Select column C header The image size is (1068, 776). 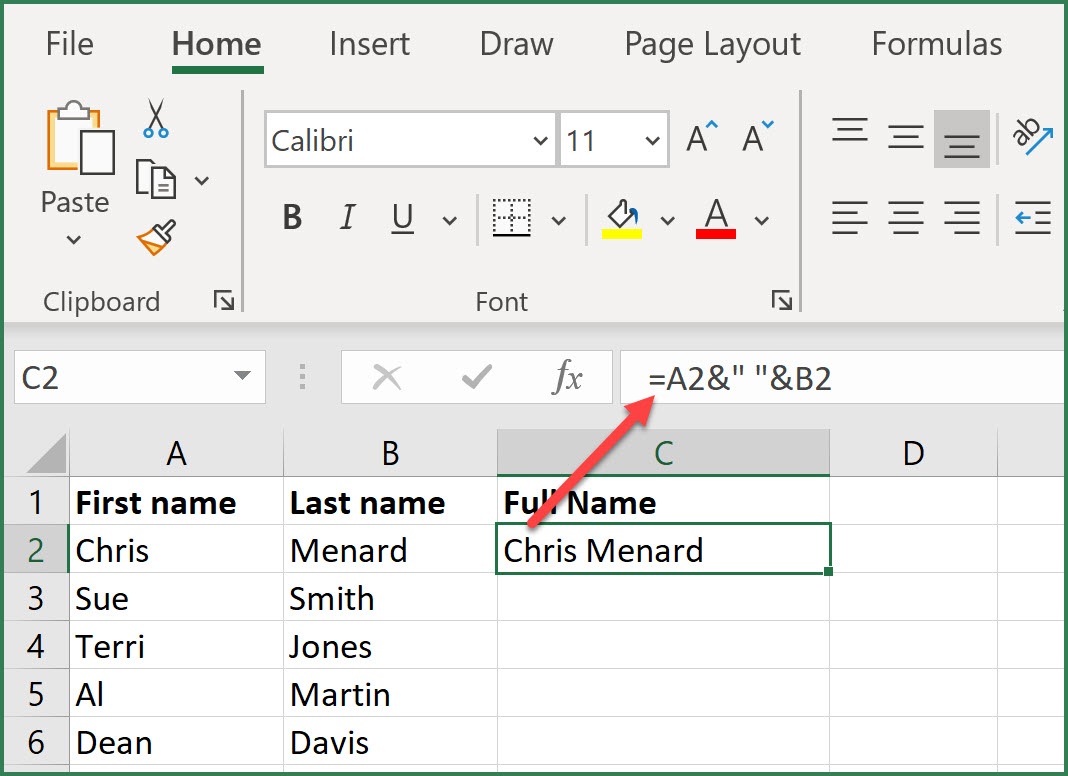coord(663,453)
